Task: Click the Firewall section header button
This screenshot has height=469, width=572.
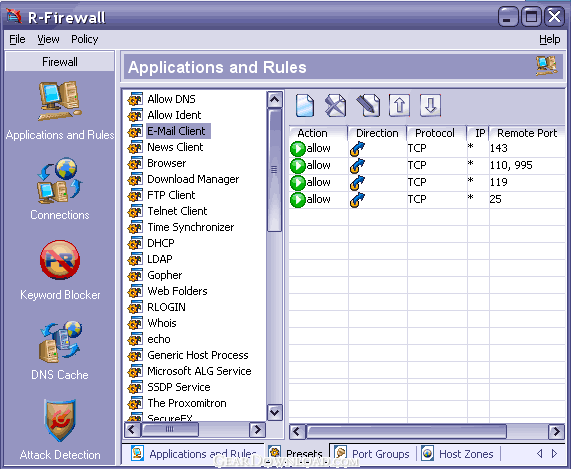Action: 60,62
